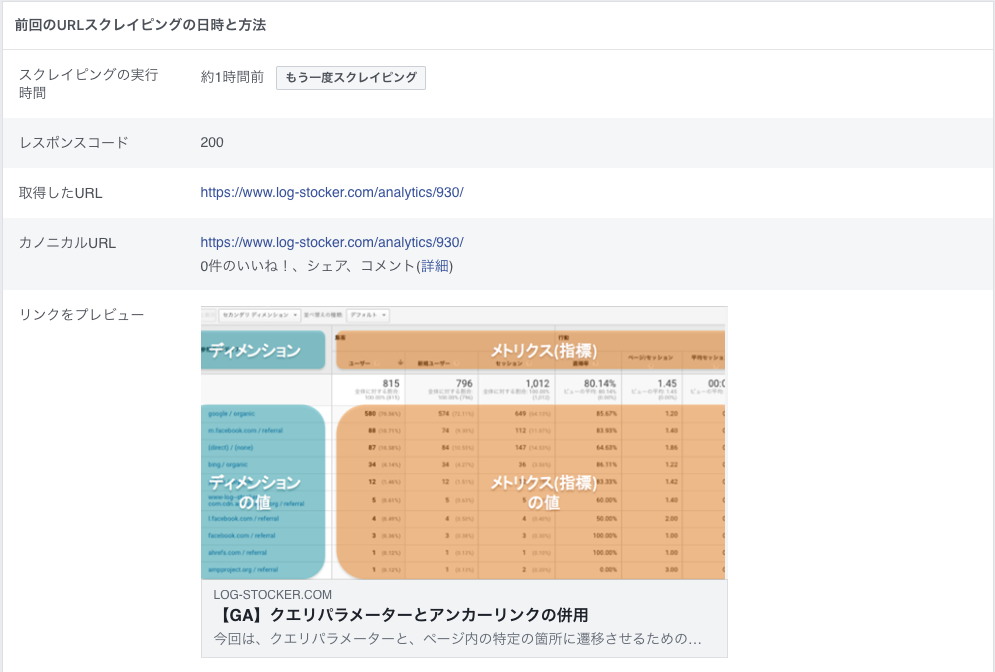Select the 0件のいいね！、シェア、コメント text
This screenshot has height=672, width=995.
pyautogui.click(x=308, y=266)
